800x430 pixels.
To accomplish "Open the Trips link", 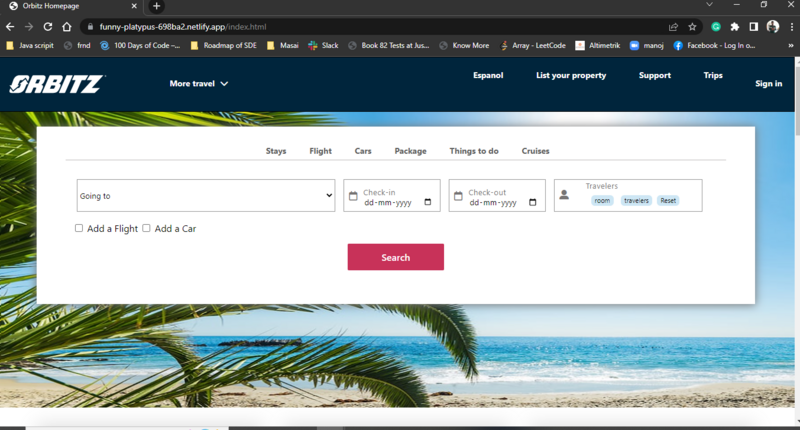I will pos(713,75).
